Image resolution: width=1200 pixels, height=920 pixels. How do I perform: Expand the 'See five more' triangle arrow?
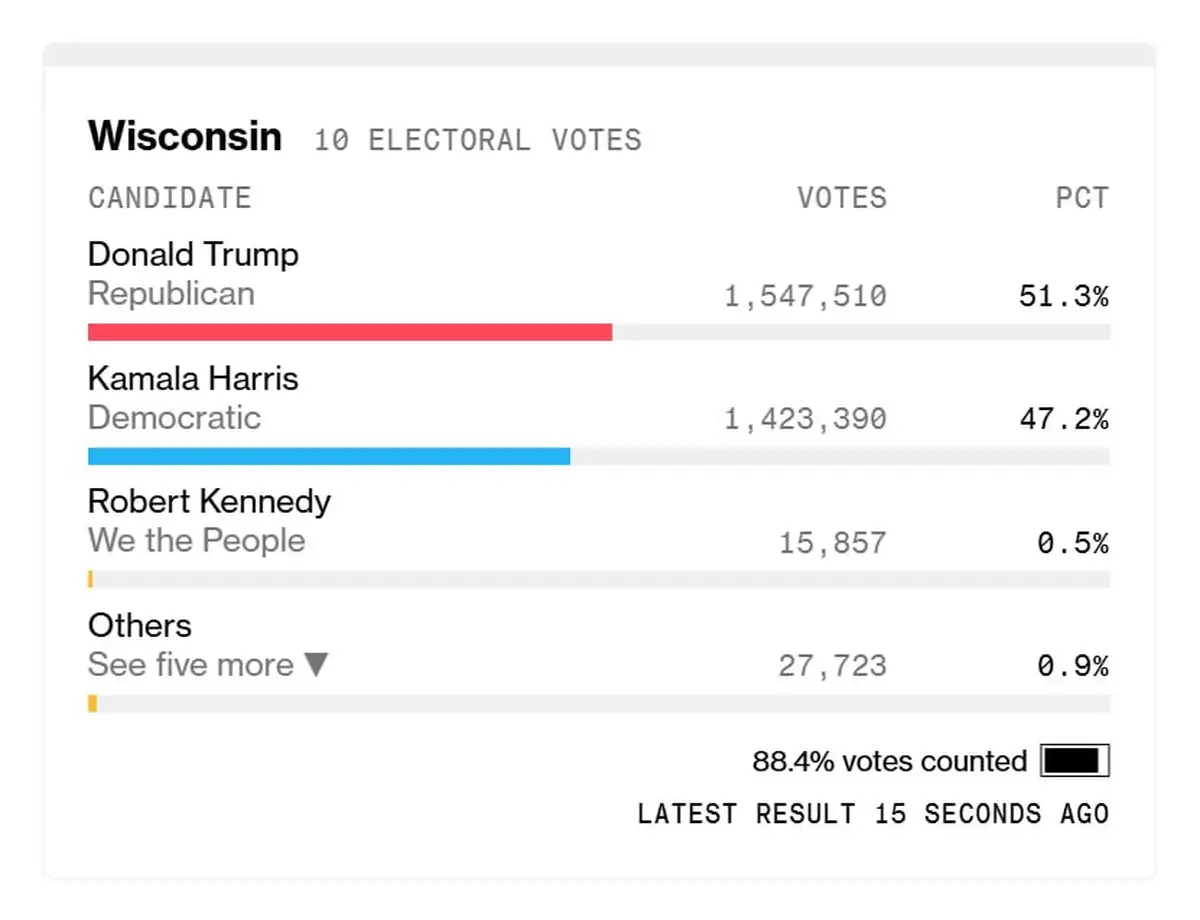[x=316, y=665]
